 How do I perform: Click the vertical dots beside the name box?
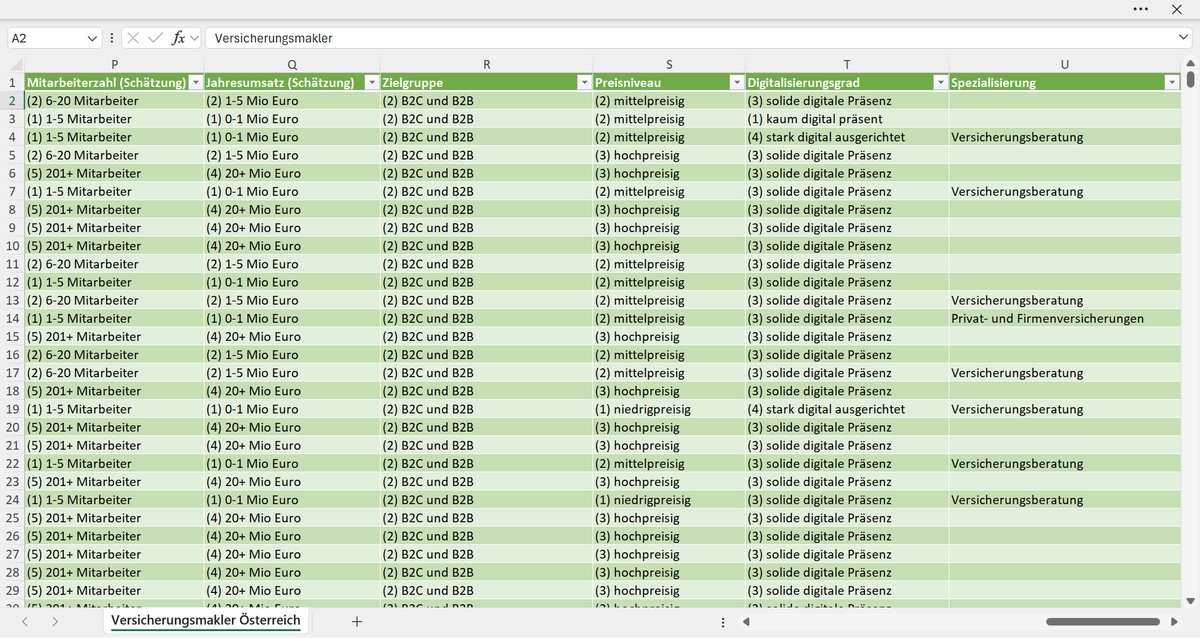tap(111, 38)
